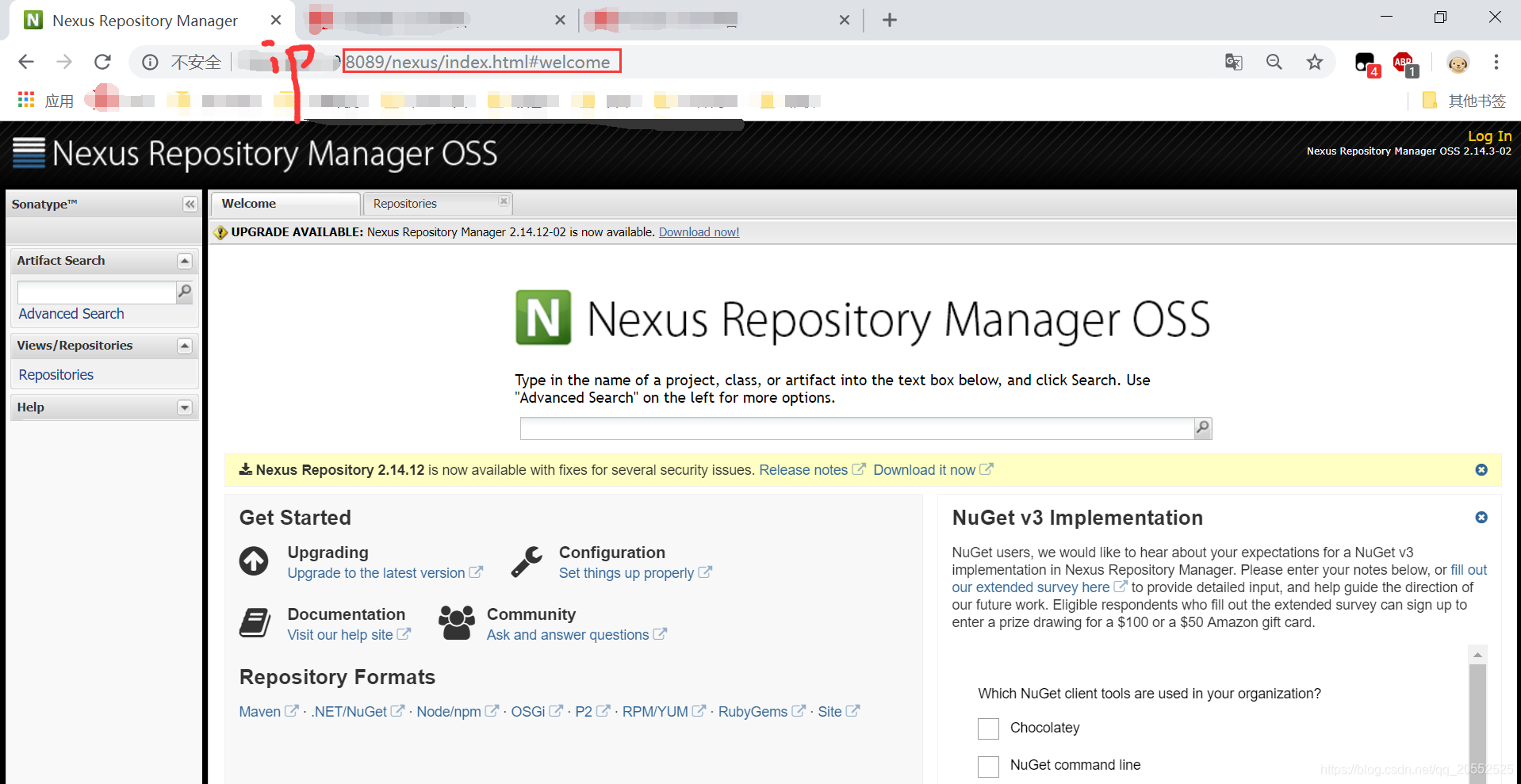
Task: Reload the current page
Action: pos(102,62)
